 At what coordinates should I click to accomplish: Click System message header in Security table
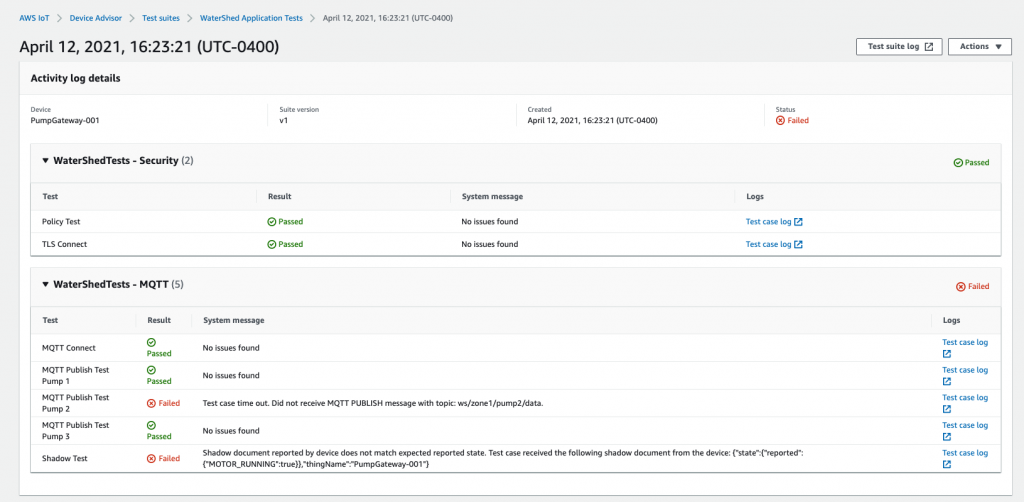[492, 196]
